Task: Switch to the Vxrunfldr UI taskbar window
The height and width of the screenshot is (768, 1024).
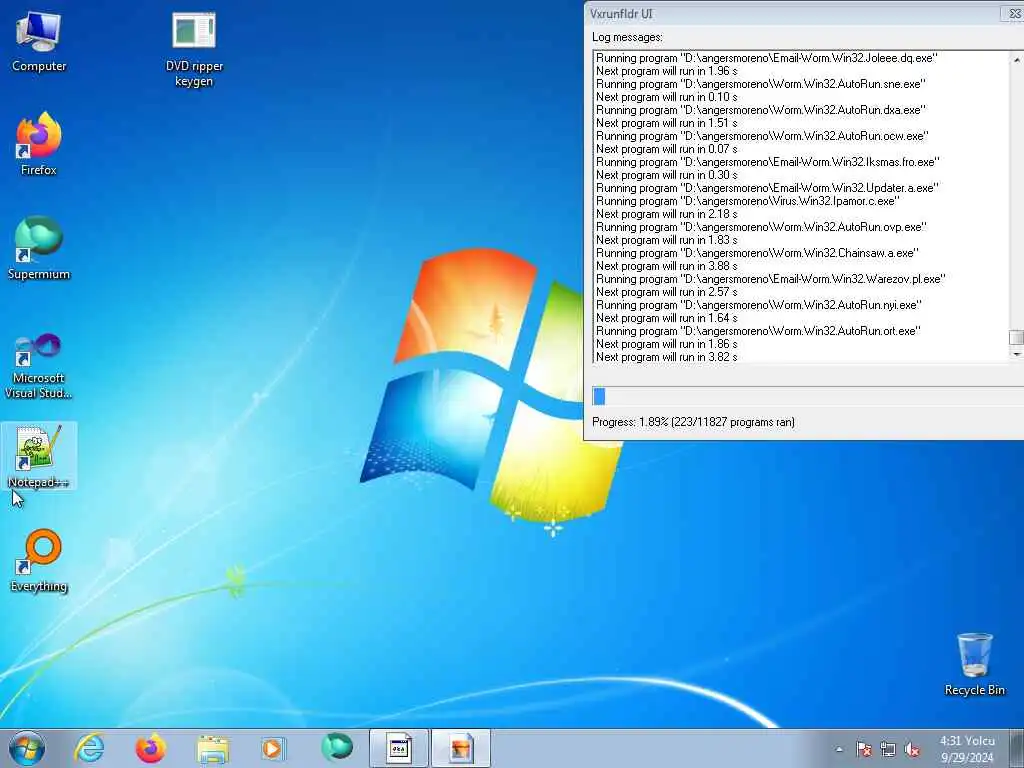Action: click(399, 748)
